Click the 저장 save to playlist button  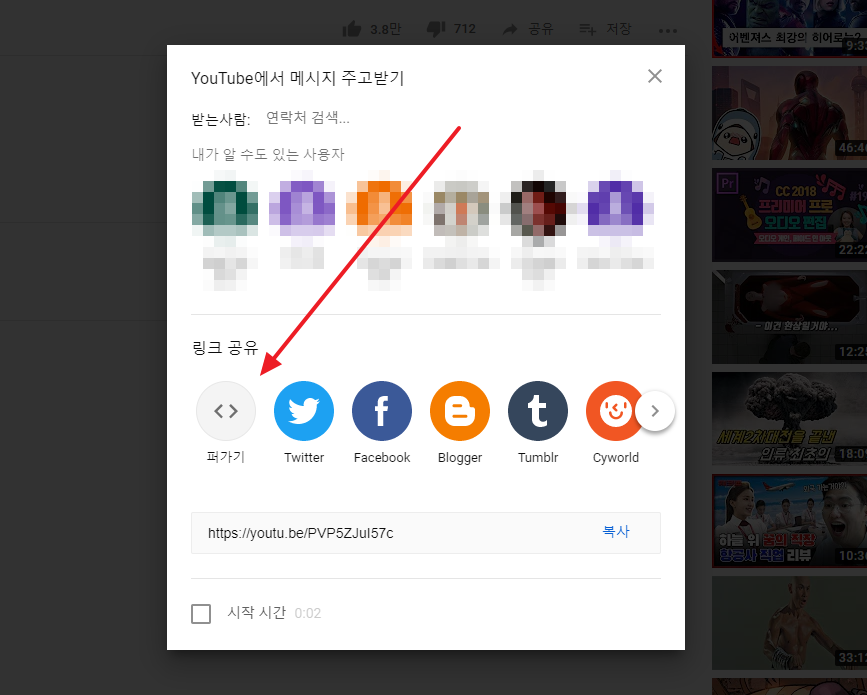605,29
